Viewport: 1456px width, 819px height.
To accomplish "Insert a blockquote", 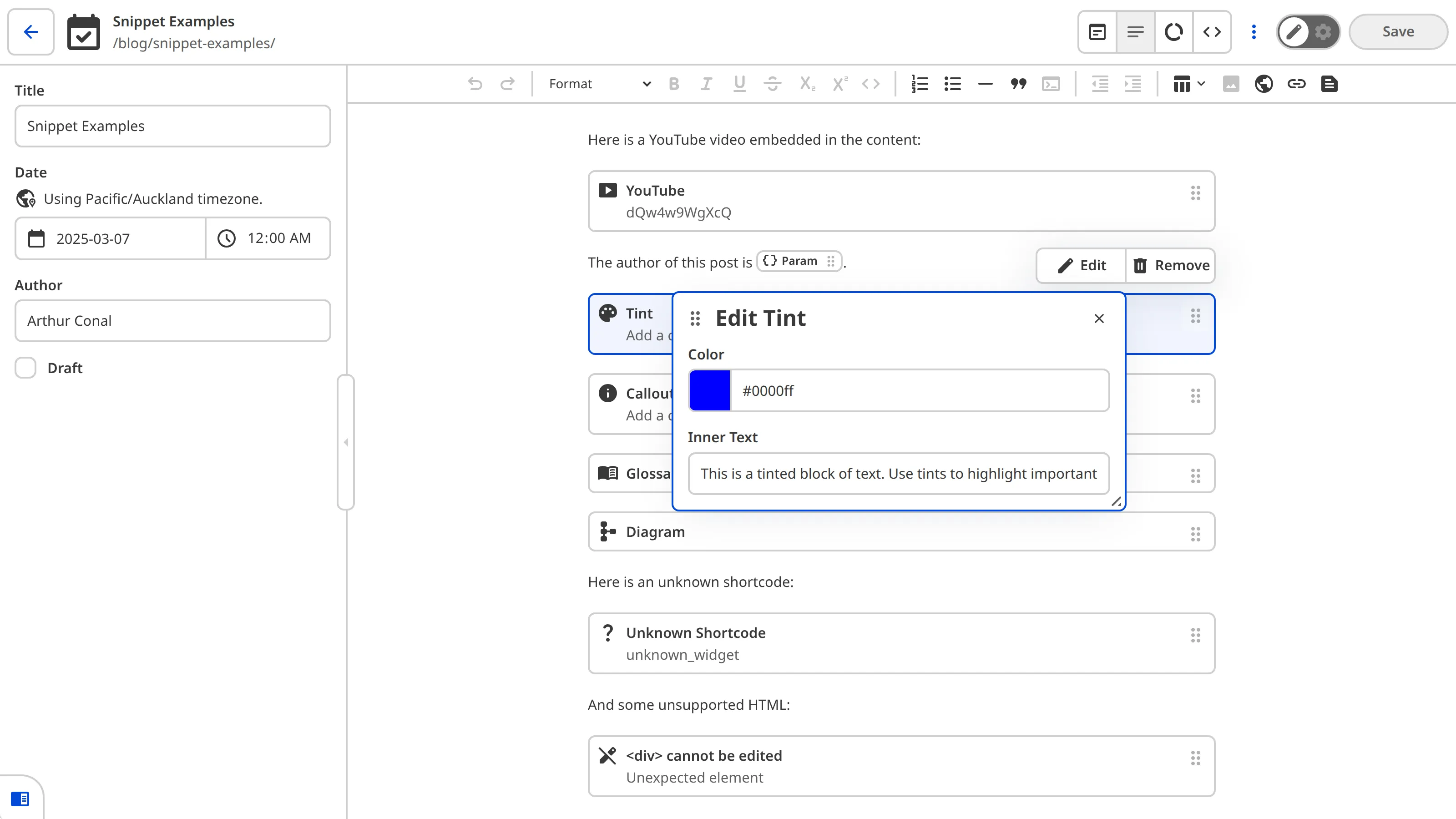I will pos(1018,84).
